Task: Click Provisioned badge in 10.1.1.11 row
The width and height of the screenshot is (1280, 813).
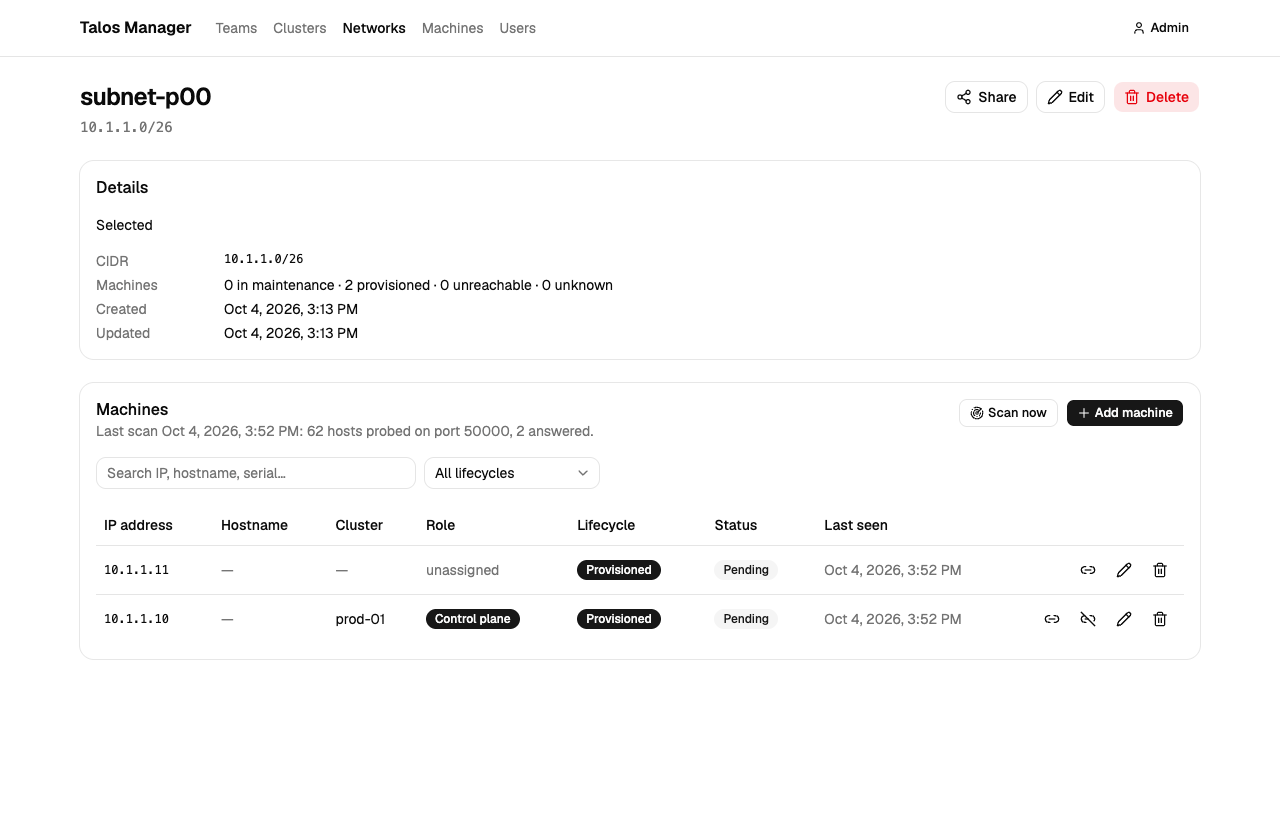Action: point(619,570)
